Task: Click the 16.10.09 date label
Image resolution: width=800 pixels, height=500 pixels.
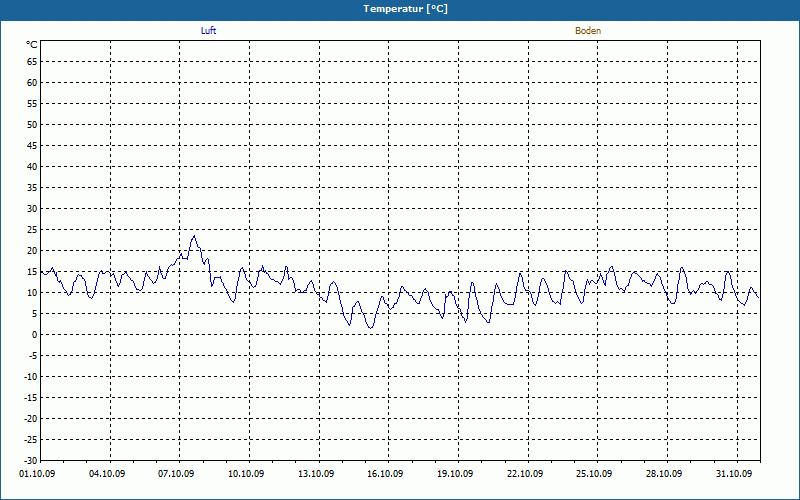Action: pyautogui.click(x=385, y=474)
